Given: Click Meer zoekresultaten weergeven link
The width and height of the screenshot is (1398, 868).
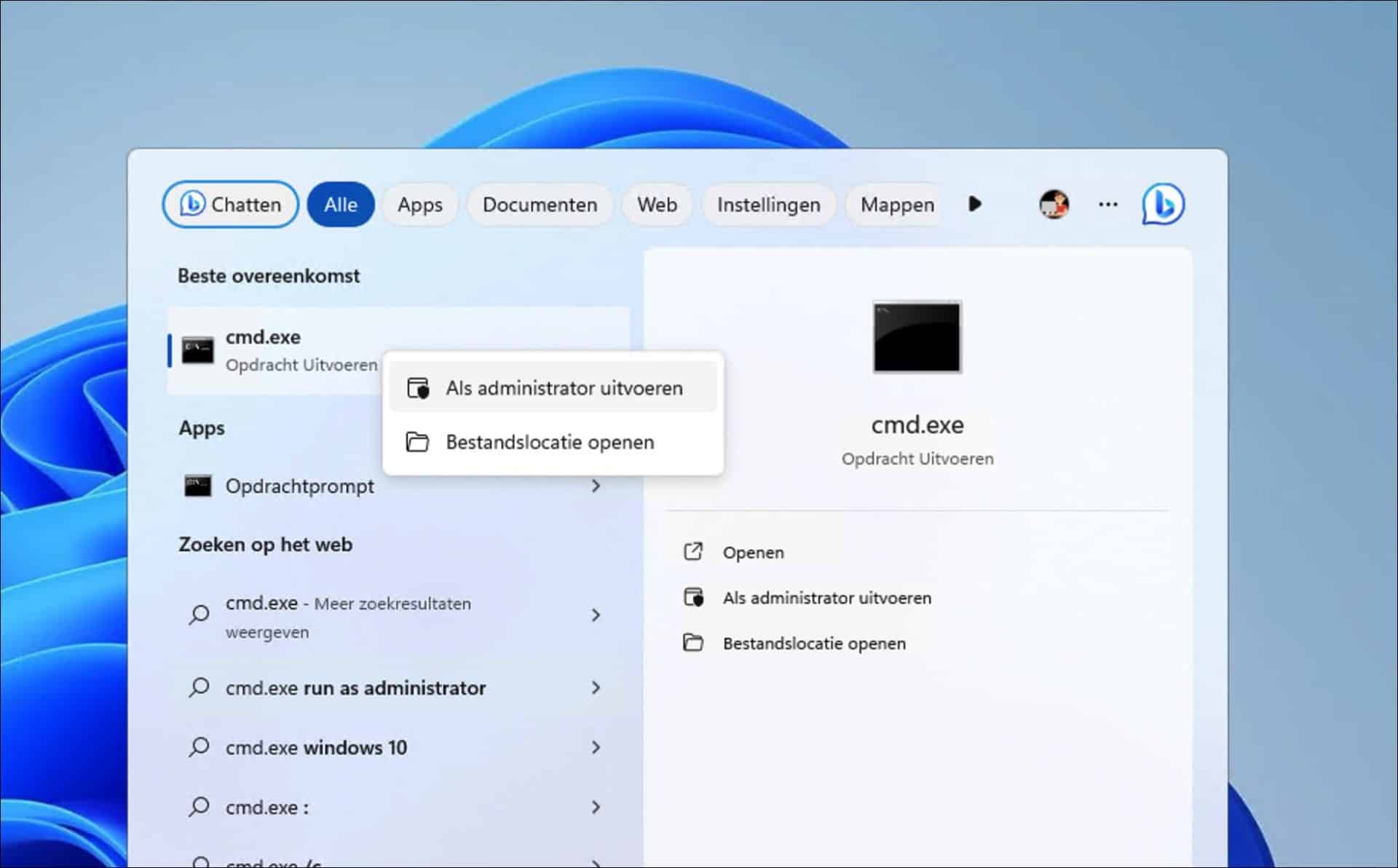Looking at the screenshot, I should coord(348,616).
